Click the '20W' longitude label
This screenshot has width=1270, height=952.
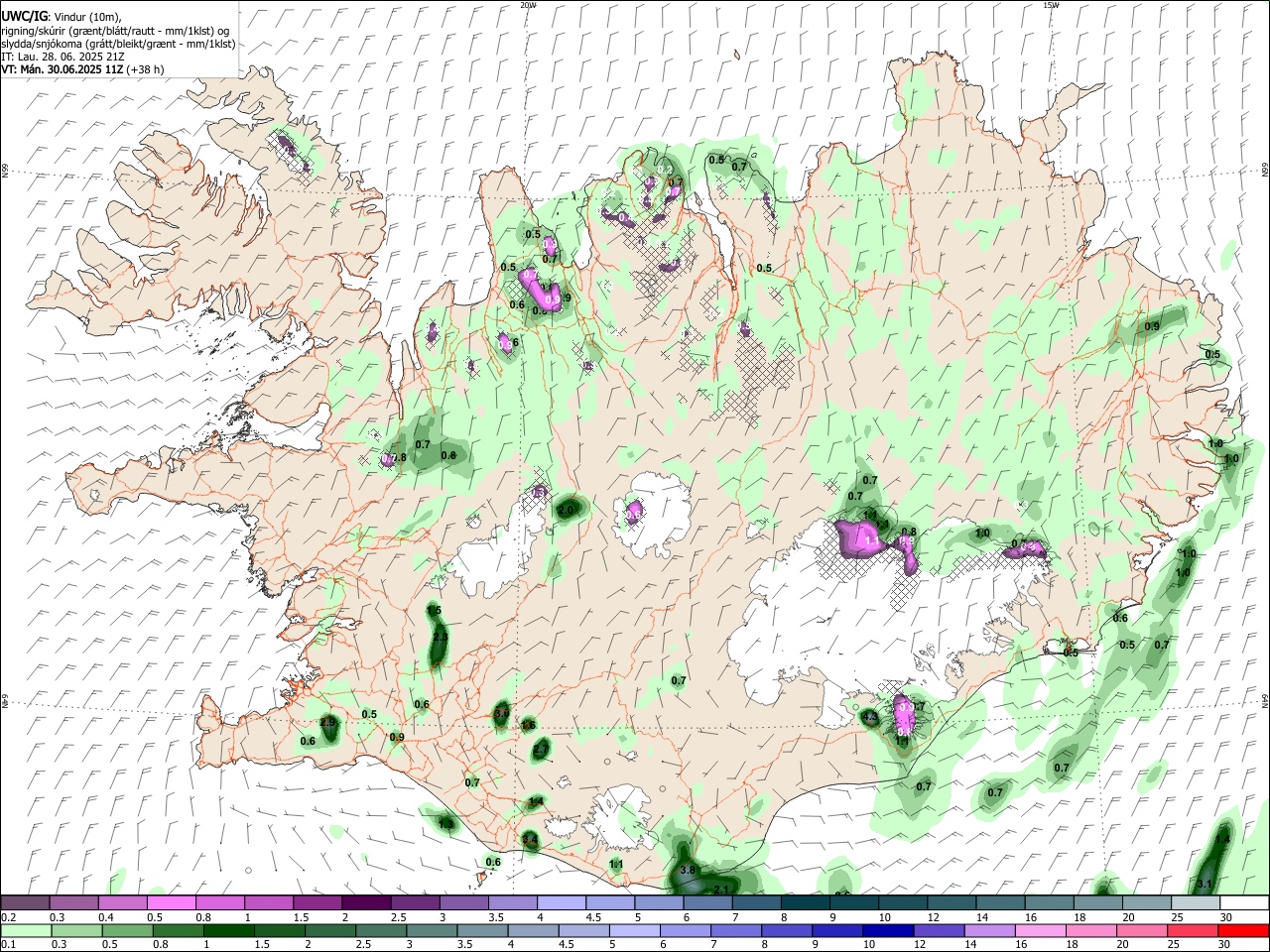tap(528, 4)
